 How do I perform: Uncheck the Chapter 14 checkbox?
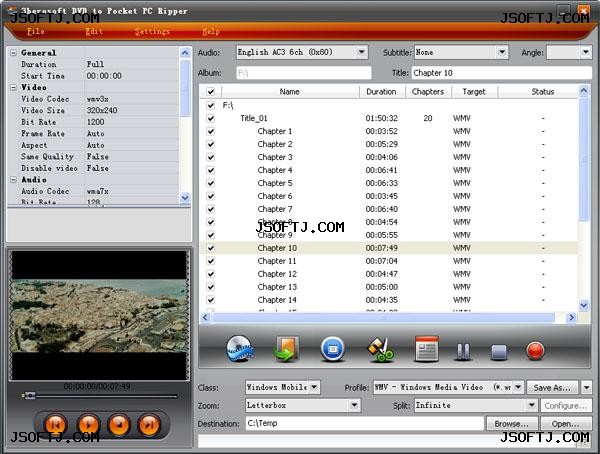[x=210, y=300]
